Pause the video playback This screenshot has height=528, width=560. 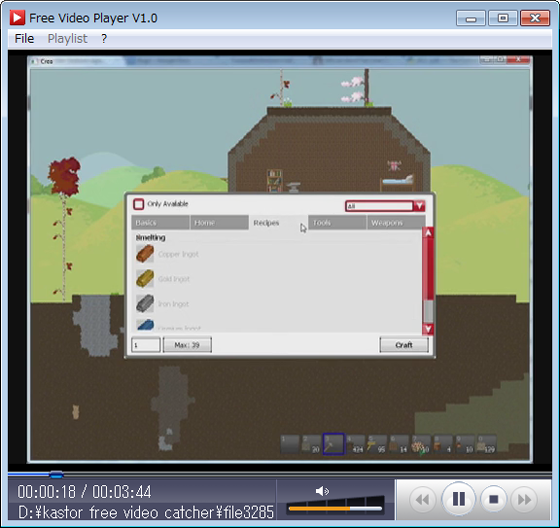point(459,499)
